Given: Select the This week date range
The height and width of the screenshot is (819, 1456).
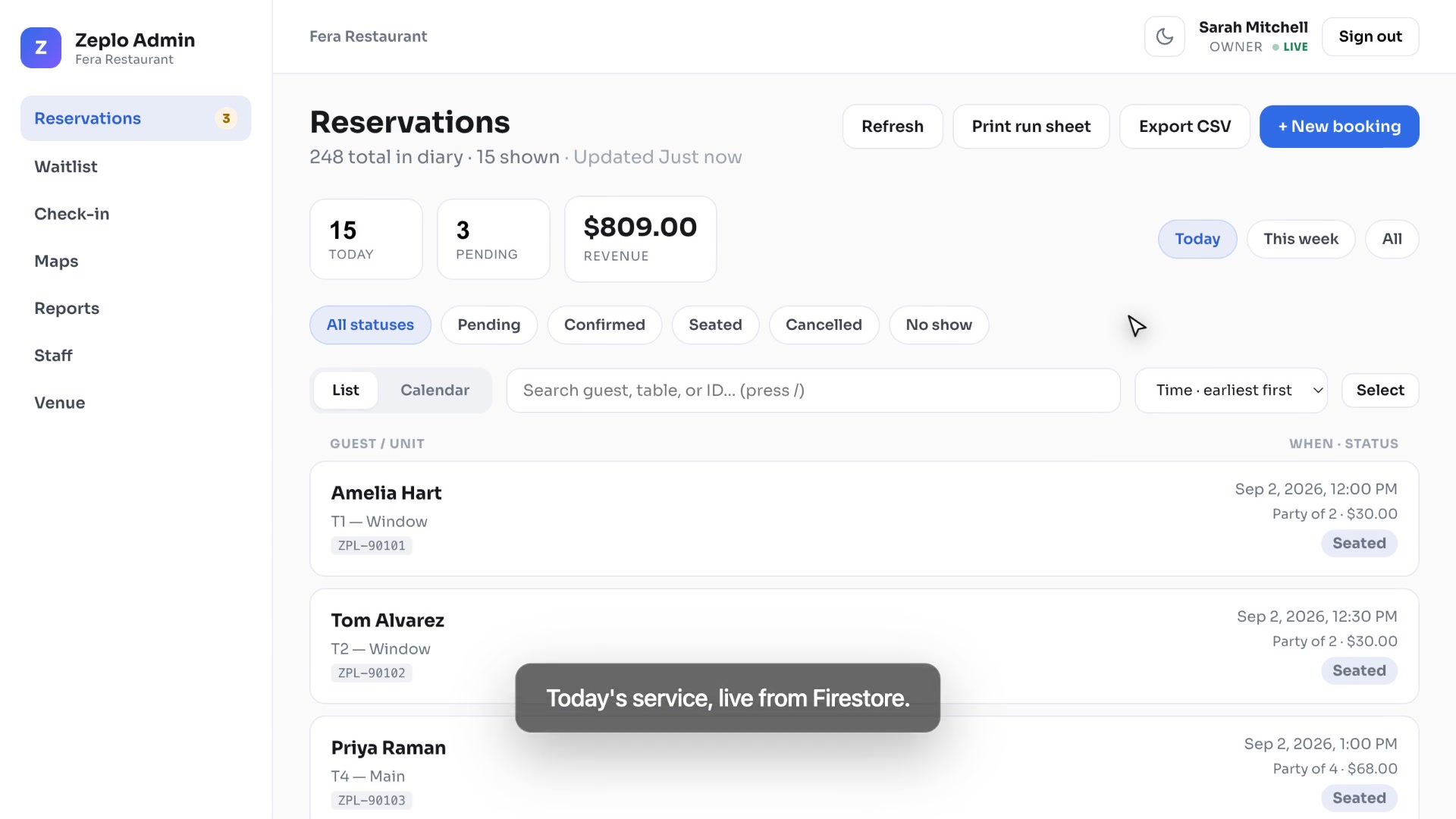Looking at the screenshot, I should pos(1301,240).
